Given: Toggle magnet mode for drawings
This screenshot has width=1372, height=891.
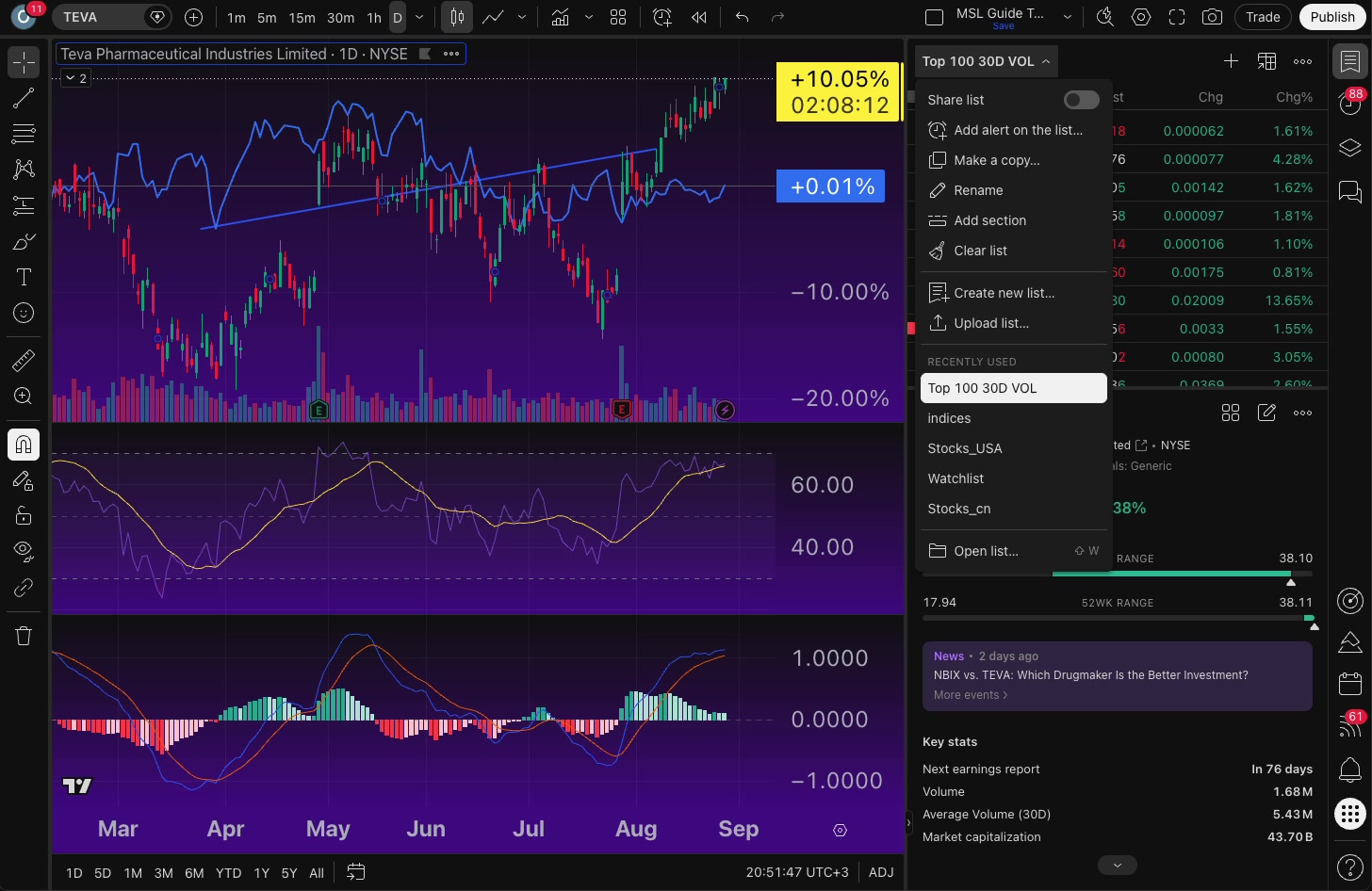Looking at the screenshot, I should [24, 445].
